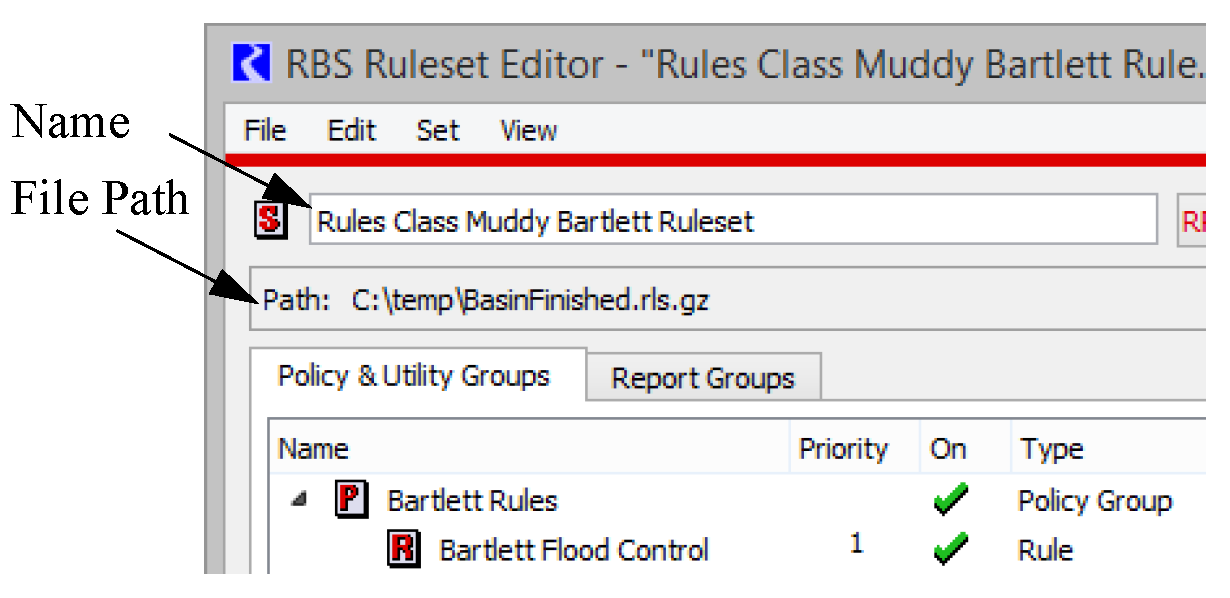This screenshot has width=1230, height=598.
Task: Click the Bartlett Rules policy group icon
Action: click(350, 500)
